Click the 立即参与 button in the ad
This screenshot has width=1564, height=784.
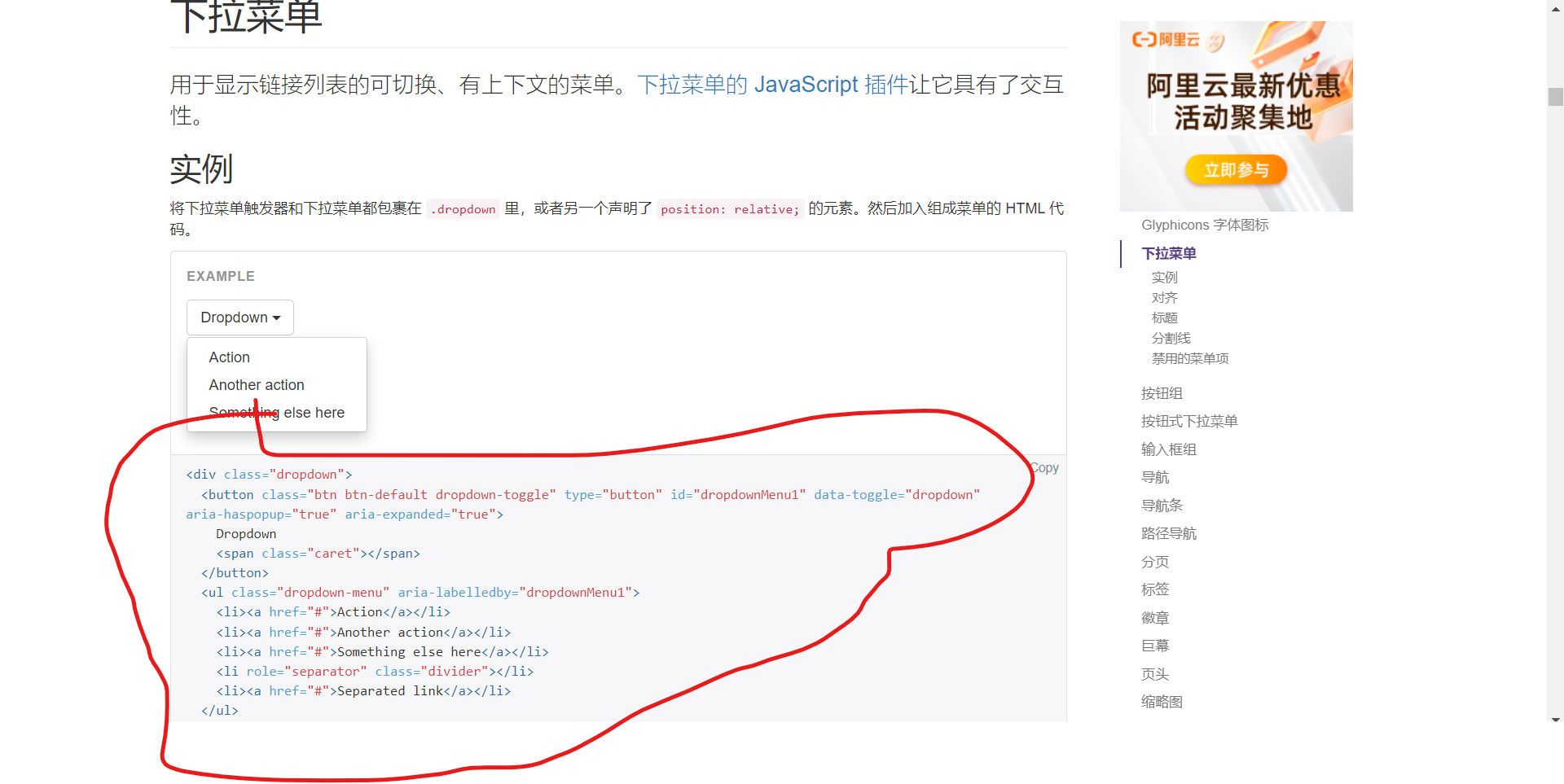[1236, 170]
